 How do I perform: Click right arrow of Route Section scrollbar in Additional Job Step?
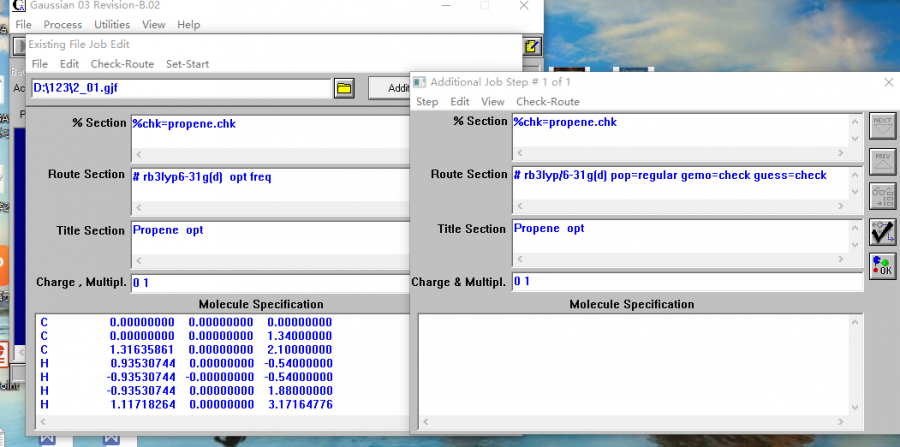pyautogui.click(x=841, y=206)
